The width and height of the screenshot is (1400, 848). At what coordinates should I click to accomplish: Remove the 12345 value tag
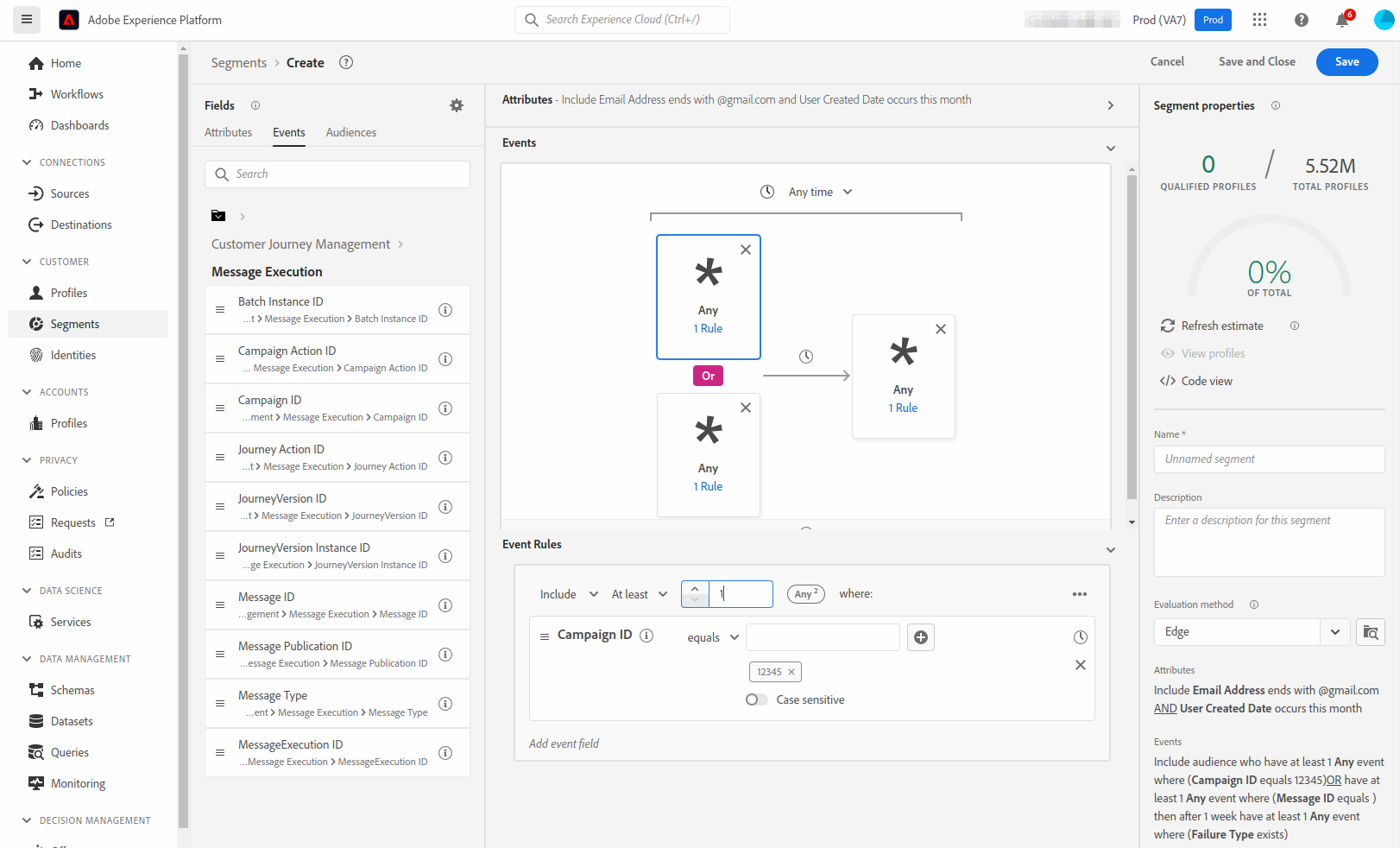[791, 672]
